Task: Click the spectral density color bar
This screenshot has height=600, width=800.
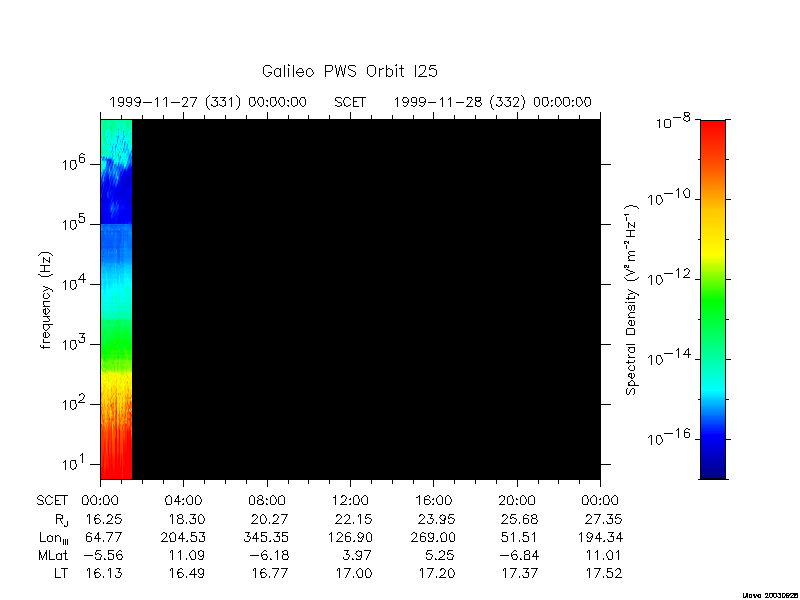Action: 713,299
